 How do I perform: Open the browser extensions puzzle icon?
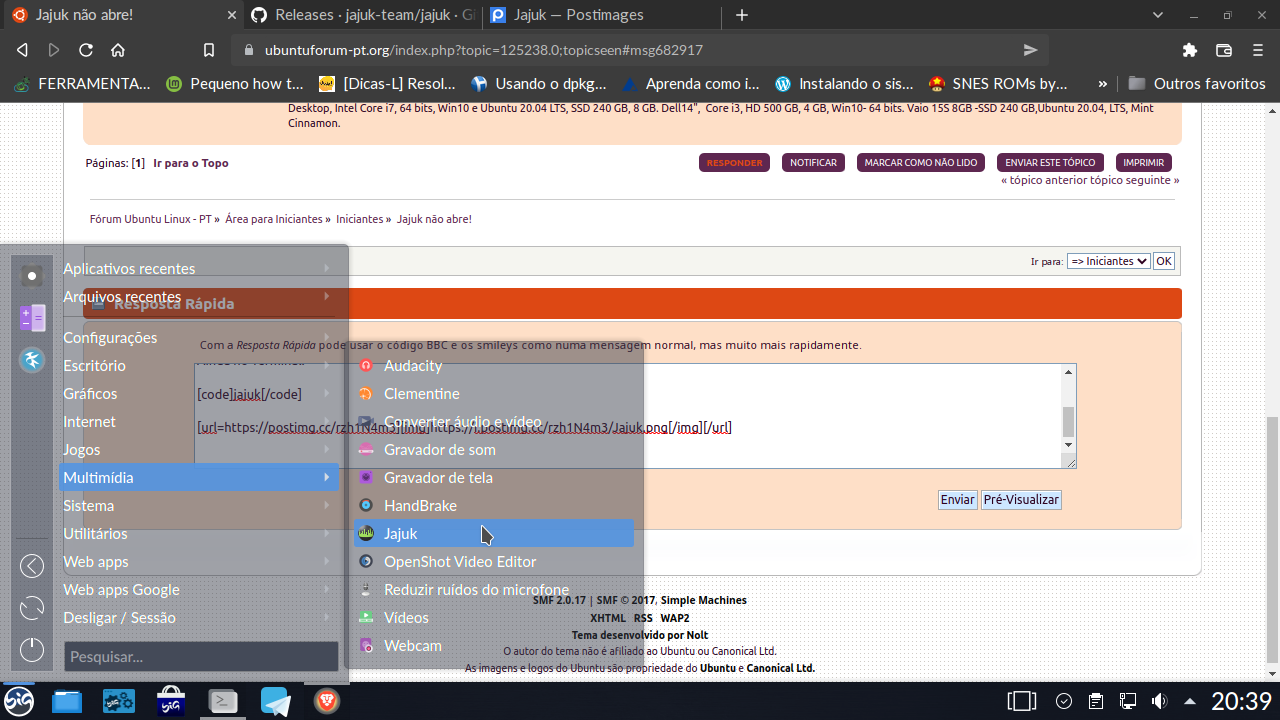[1189, 50]
